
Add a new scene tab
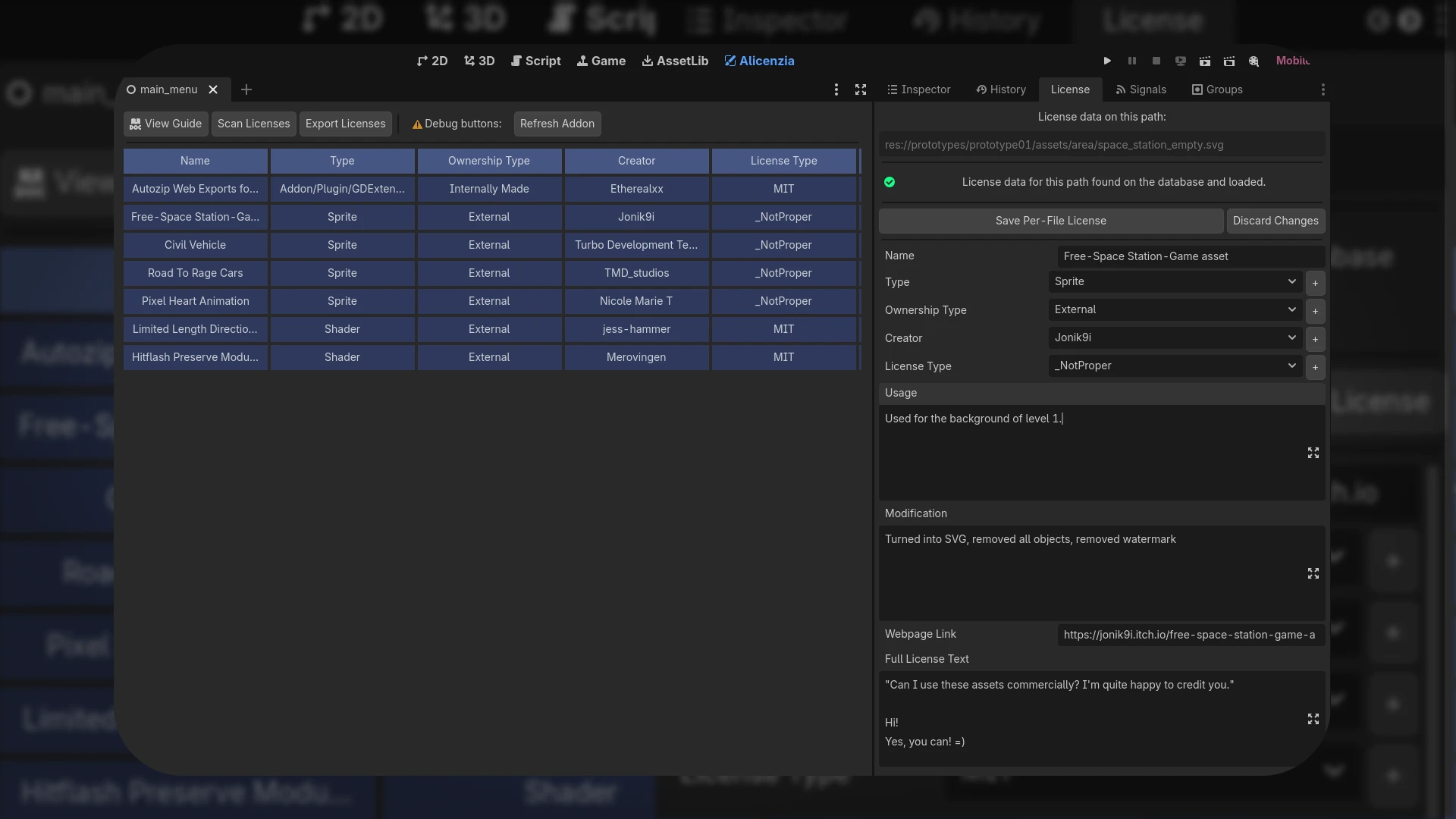point(246,89)
